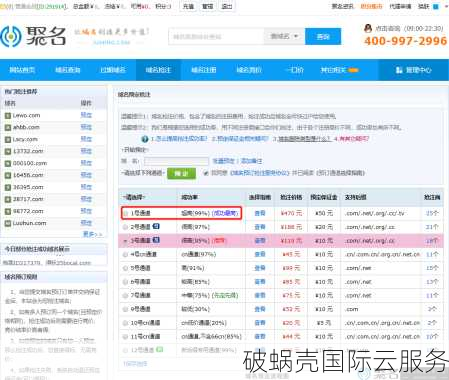This screenshot has width=449, height=380.
Task: Click the 预定 link for Lushun.com
Action: click(x=86, y=223)
